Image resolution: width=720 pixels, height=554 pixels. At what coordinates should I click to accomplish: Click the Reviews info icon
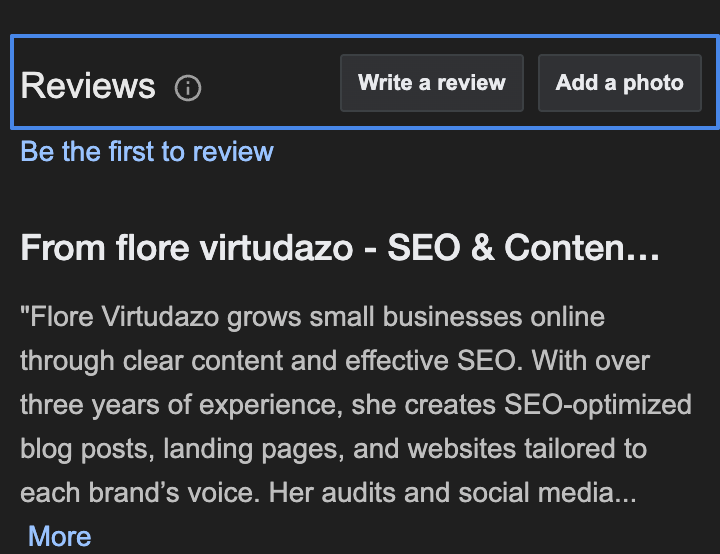click(188, 88)
